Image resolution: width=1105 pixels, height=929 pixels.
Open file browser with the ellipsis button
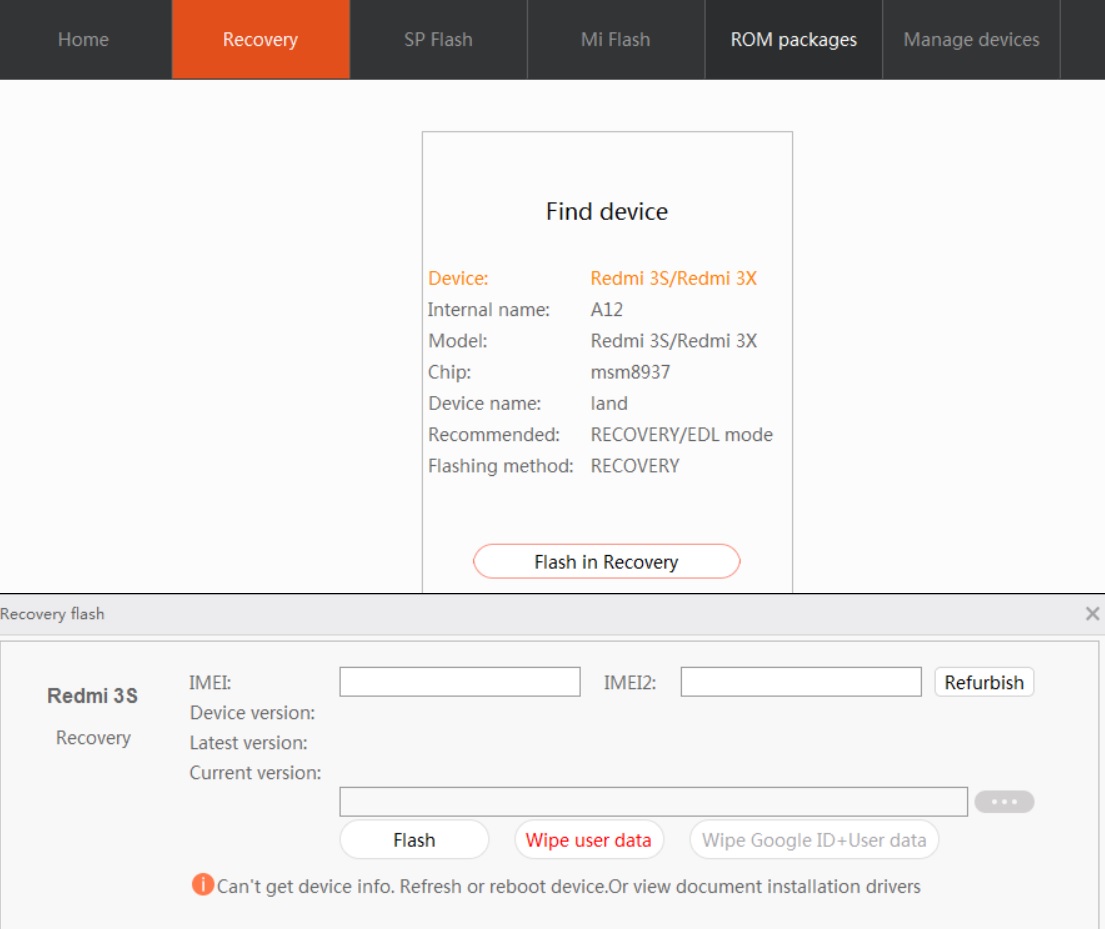click(x=1003, y=802)
